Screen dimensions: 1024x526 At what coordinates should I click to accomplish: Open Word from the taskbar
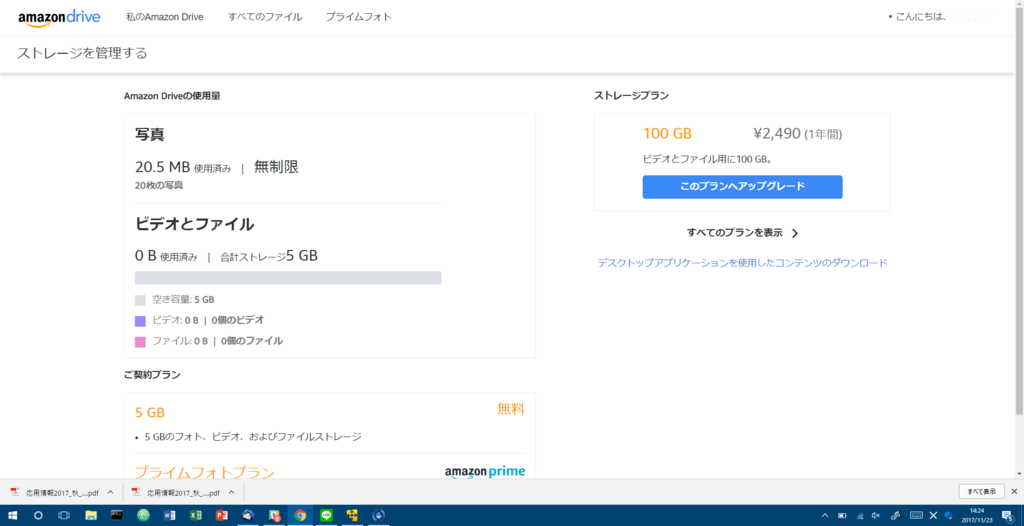[169, 515]
